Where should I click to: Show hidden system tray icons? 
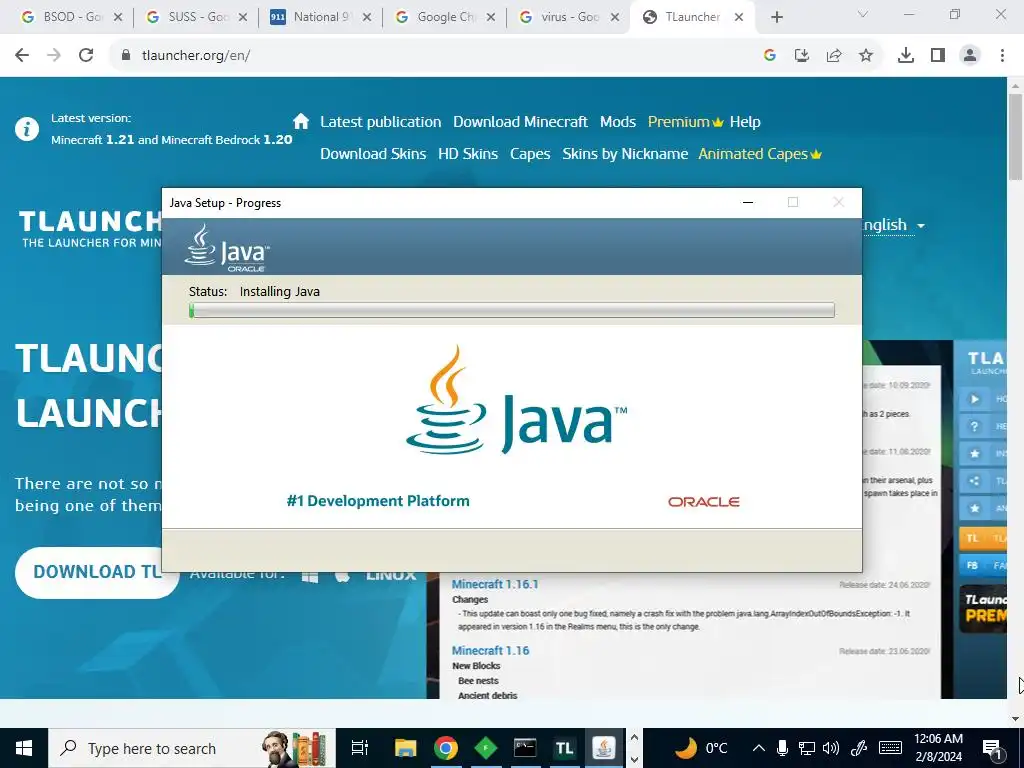pyautogui.click(x=758, y=748)
